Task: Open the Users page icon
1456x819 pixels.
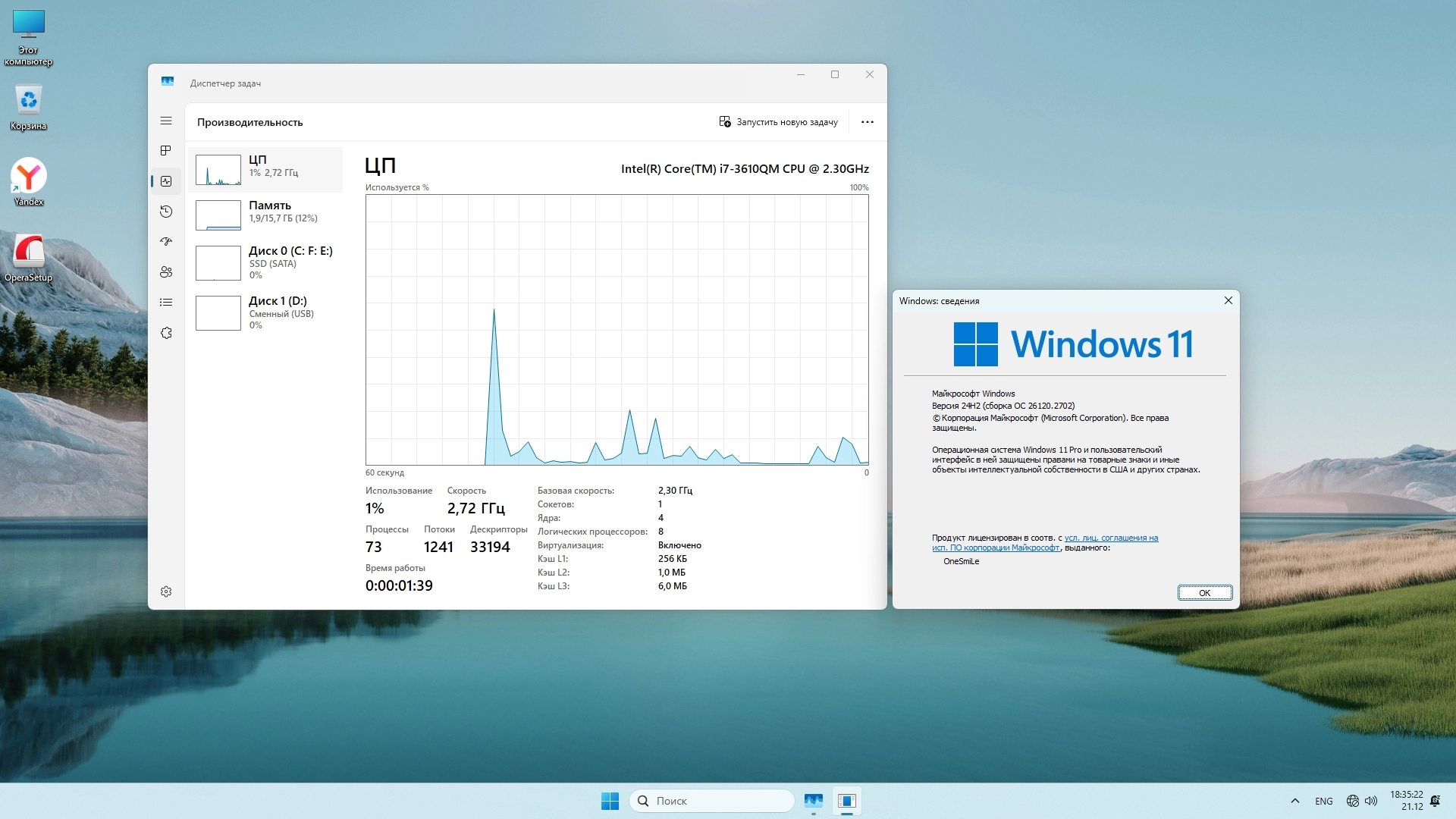Action: point(166,272)
